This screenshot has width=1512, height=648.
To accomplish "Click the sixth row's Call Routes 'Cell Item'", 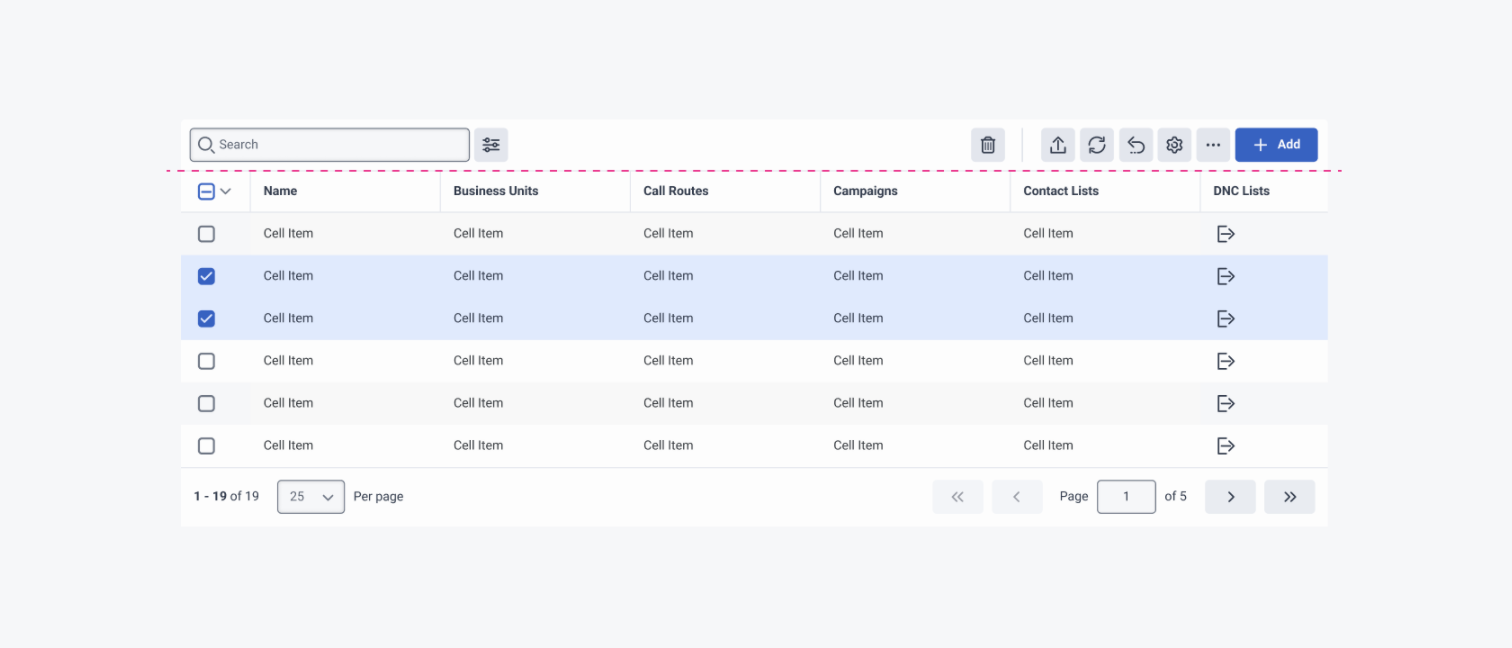I will 668,446.
